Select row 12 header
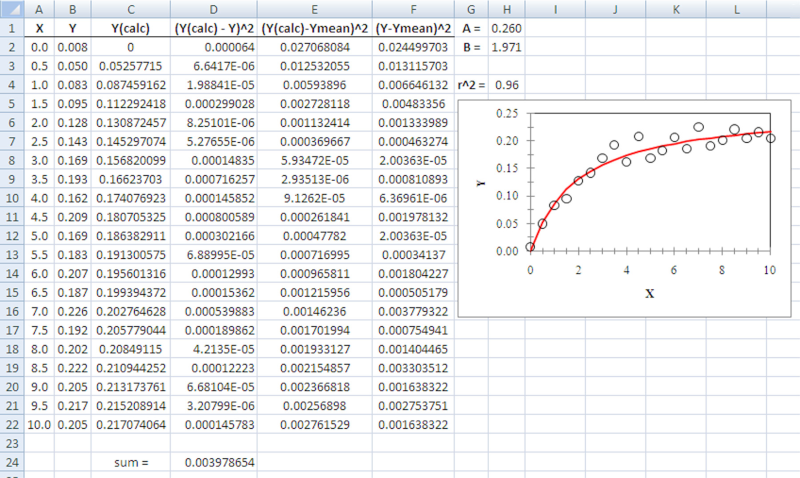This screenshot has width=800, height=478. [x=12, y=236]
